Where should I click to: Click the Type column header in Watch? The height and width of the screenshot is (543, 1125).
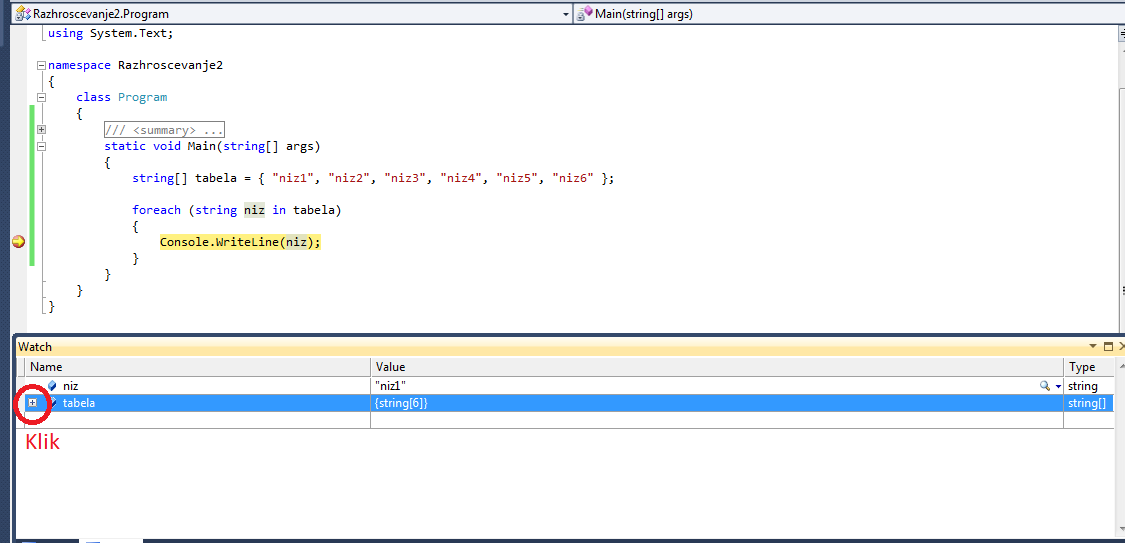[1088, 367]
